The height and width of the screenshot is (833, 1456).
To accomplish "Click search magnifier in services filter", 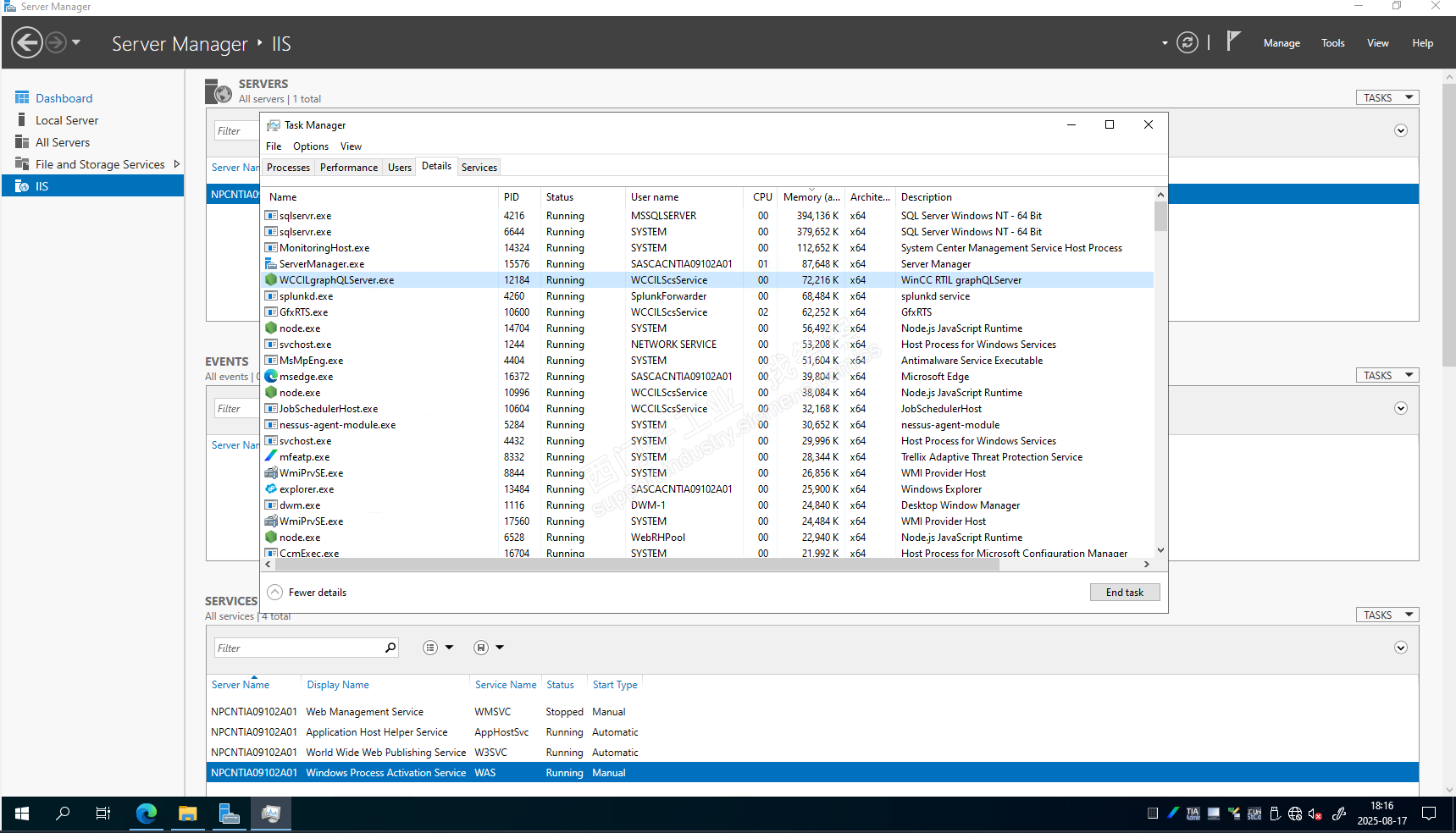I will pos(390,648).
